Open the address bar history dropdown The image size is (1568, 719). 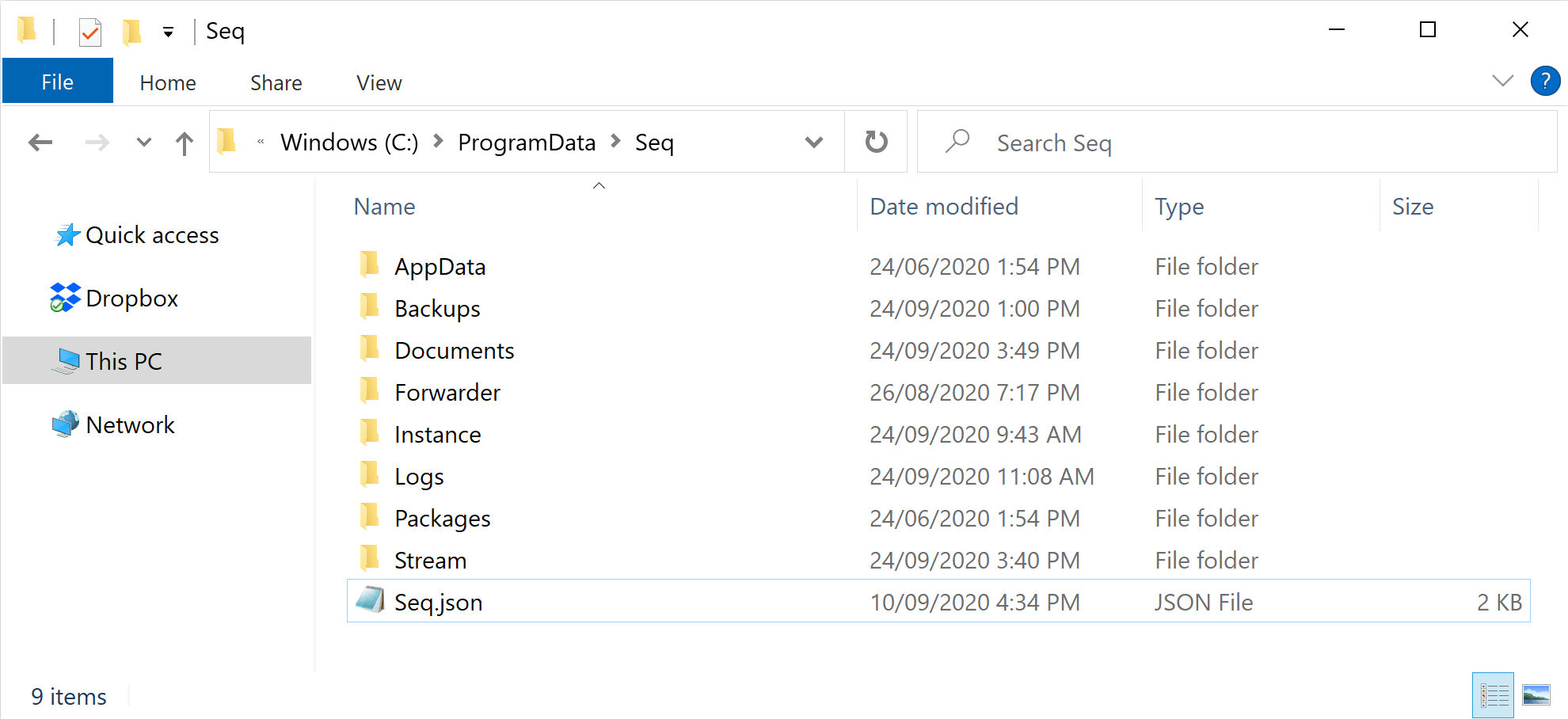[813, 143]
